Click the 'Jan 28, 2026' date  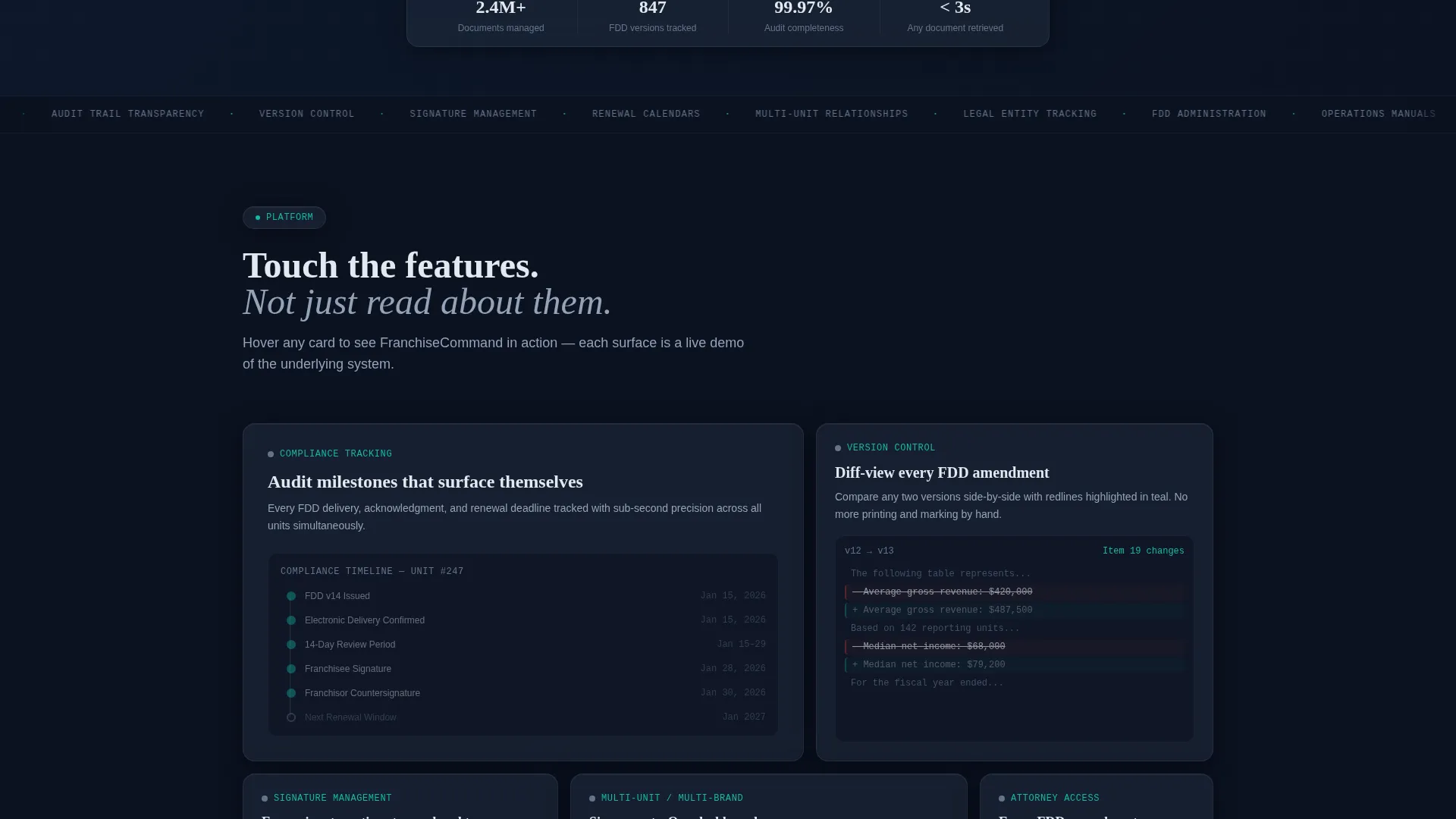click(x=733, y=669)
